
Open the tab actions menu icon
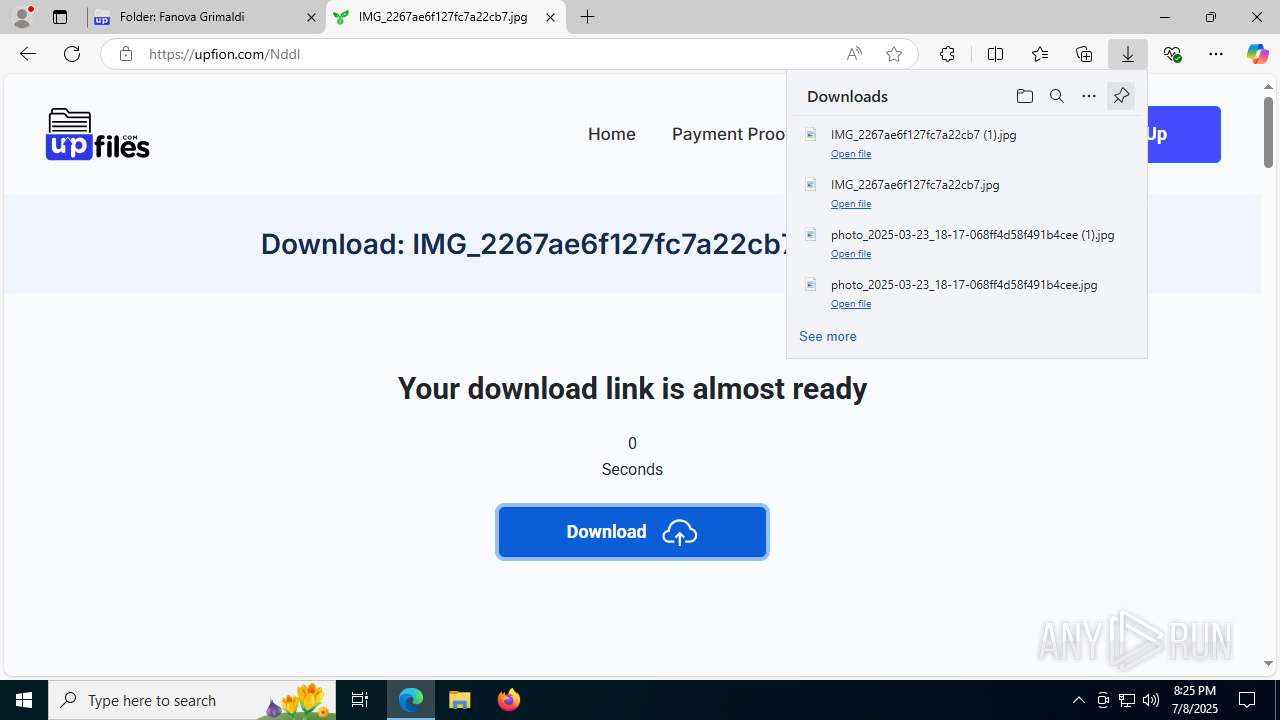(x=60, y=17)
